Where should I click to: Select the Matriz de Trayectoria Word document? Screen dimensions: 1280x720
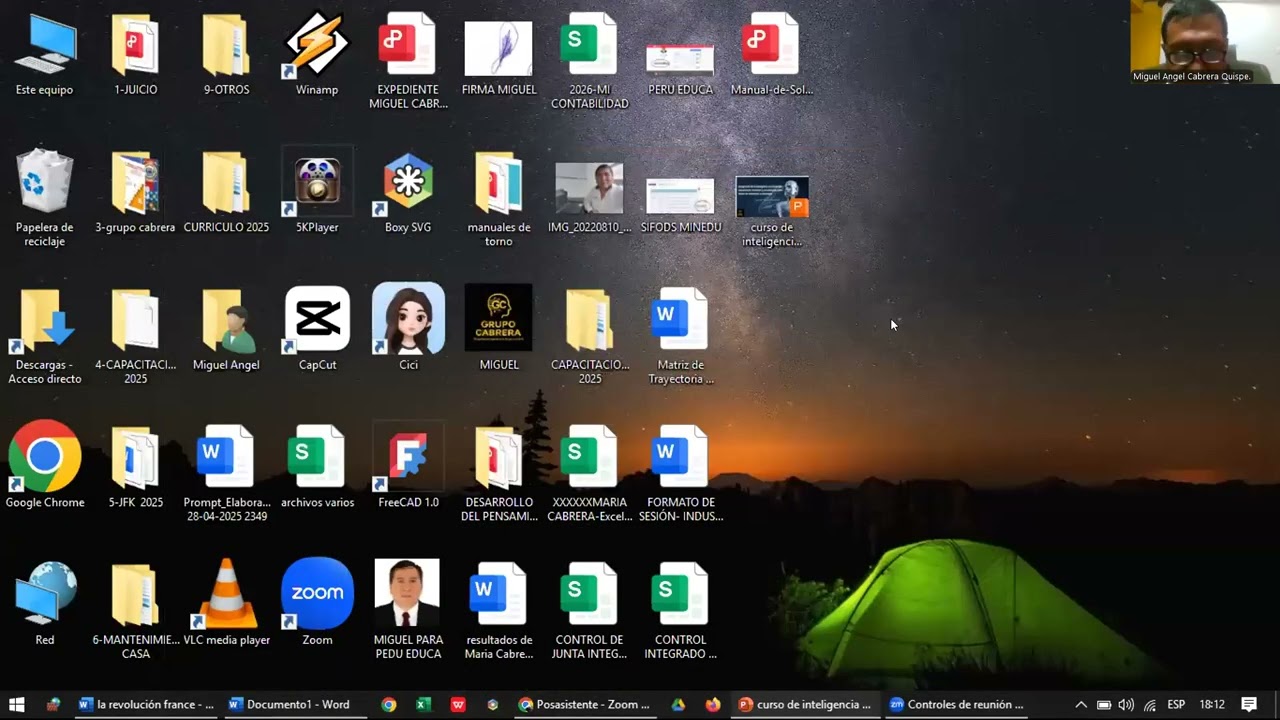[681, 337]
